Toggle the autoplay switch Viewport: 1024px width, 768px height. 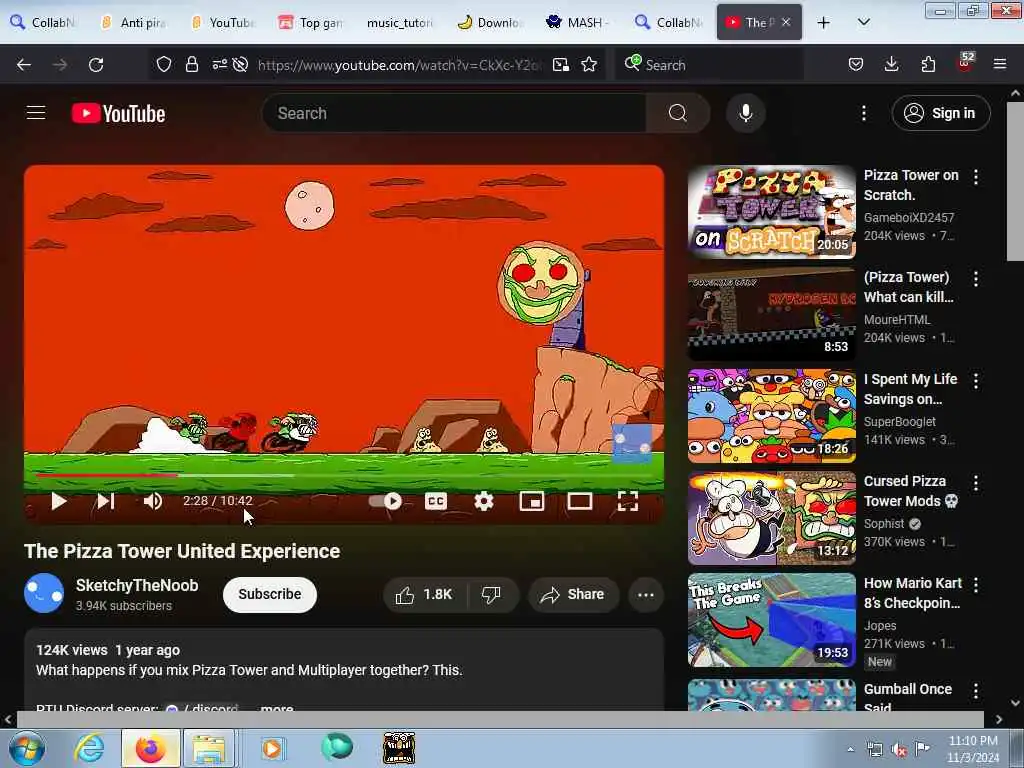click(x=385, y=501)
